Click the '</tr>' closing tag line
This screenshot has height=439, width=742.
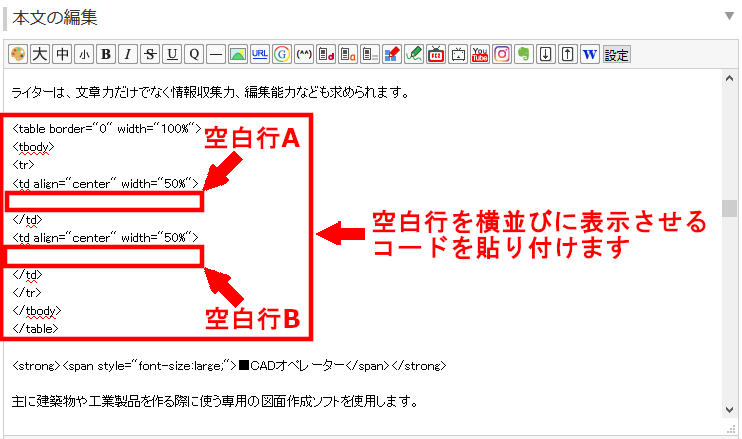click(27, 293)
